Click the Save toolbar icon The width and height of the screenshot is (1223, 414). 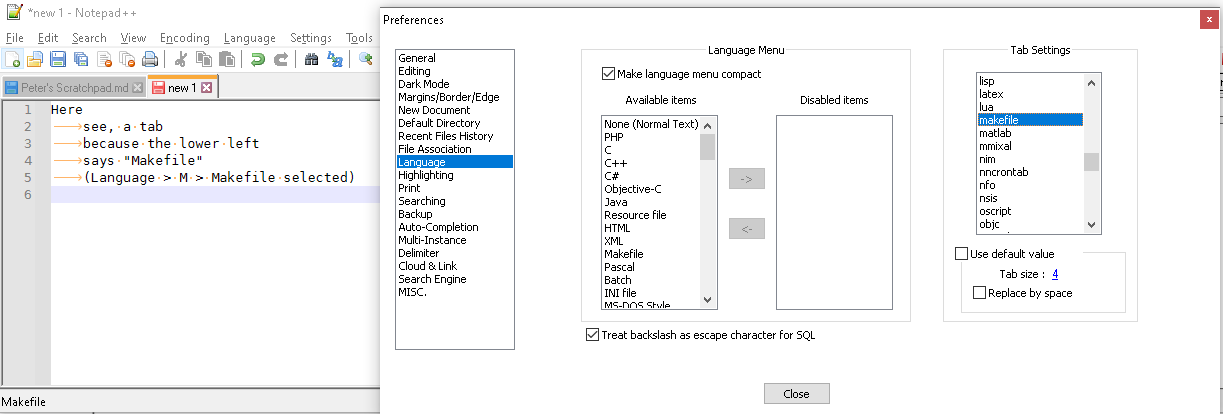pos(58,59)
